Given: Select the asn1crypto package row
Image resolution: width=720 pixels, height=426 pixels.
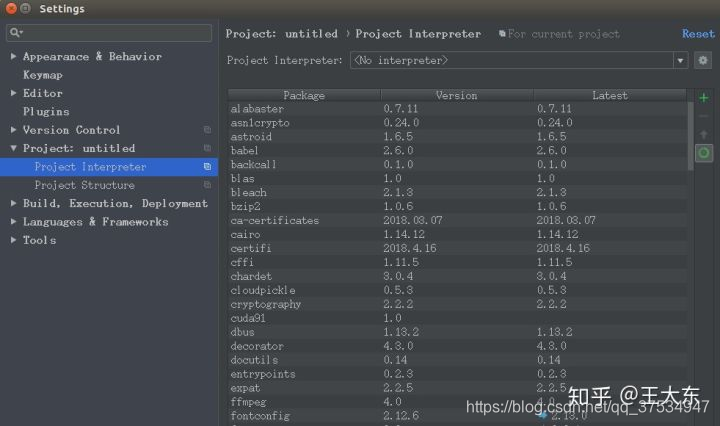Looking at the screenshot, I should 457,123.
